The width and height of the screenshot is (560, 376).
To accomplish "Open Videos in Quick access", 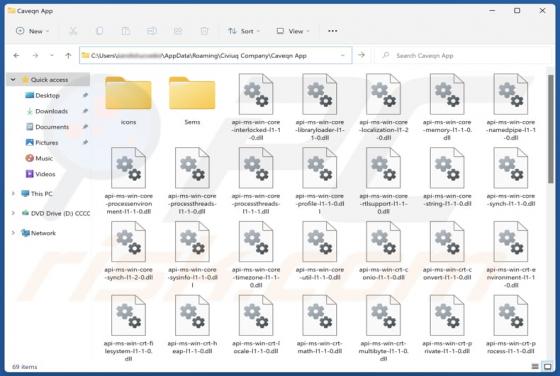I will point(45,174).
